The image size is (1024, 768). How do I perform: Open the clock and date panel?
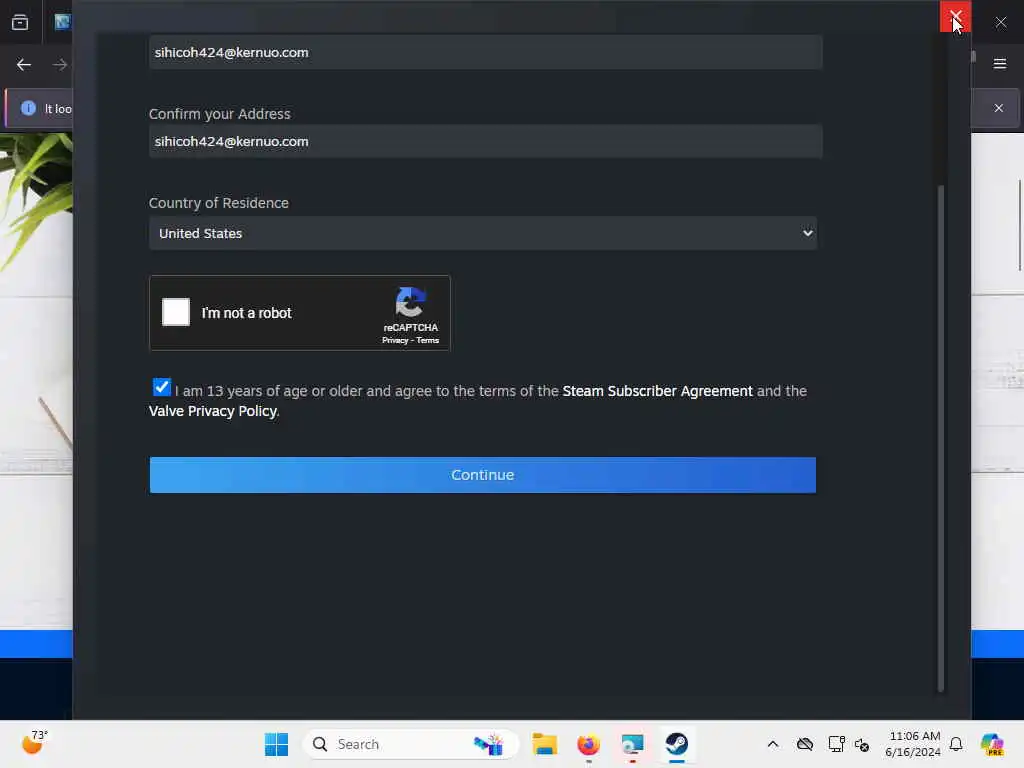pos(912,744)
